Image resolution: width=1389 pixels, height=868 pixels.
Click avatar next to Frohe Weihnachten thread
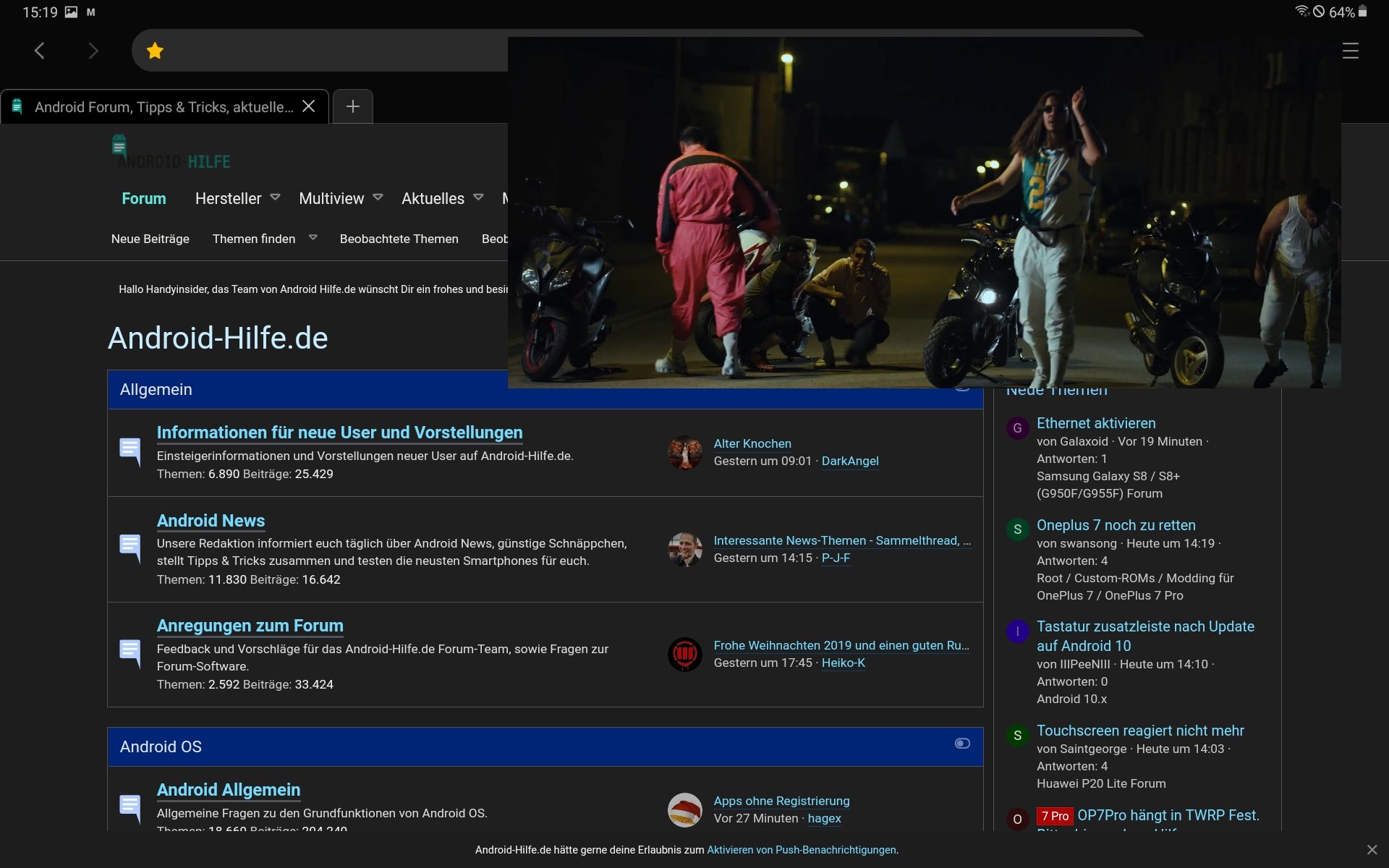[684, 654]
